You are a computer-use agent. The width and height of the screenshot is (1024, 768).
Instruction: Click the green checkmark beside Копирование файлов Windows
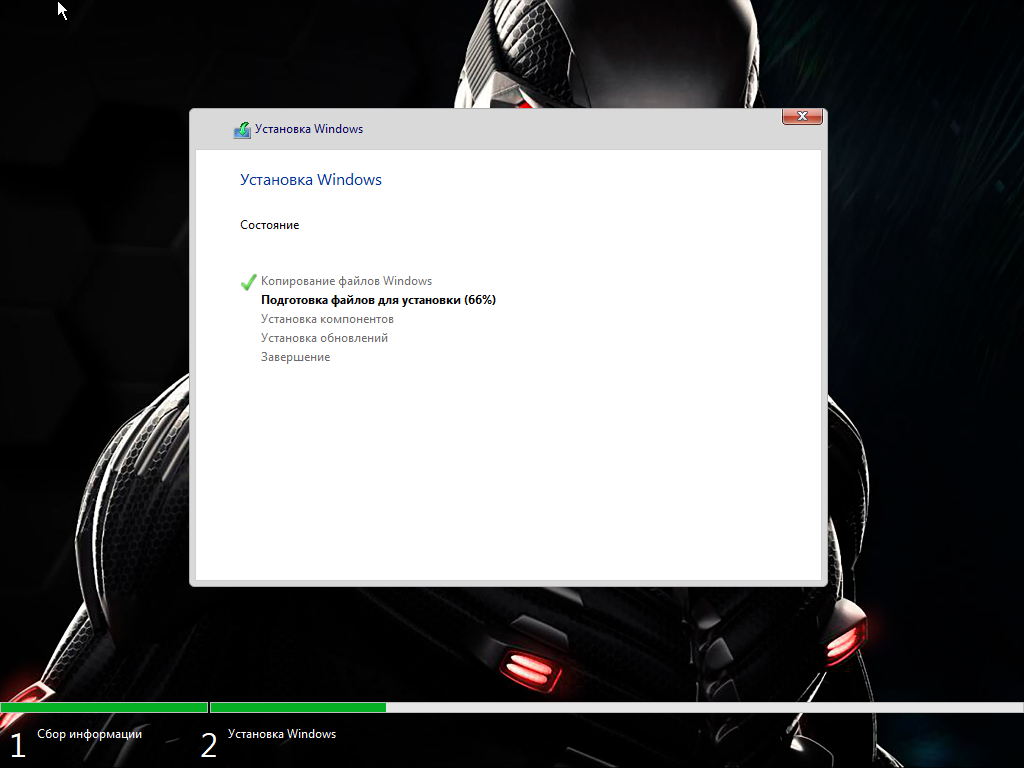(248, 282)
